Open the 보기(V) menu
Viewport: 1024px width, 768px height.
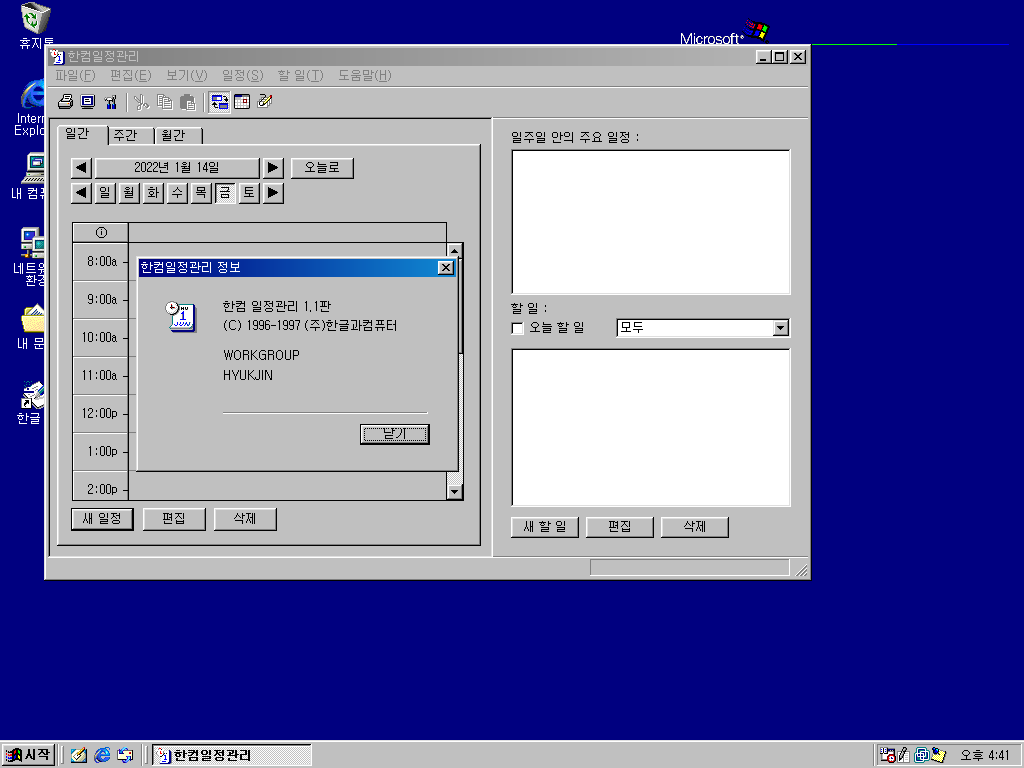[186, 76]
